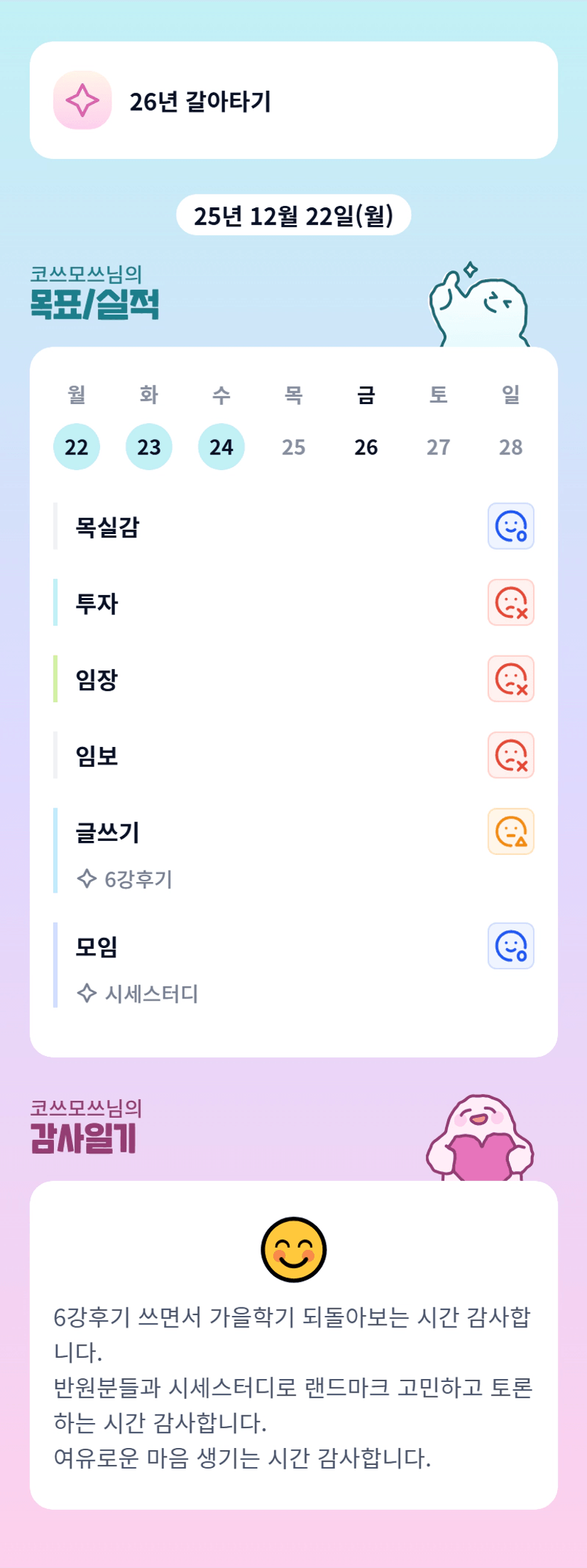Click the blue smiley status icon for 목실감
This screenshot has width=587, height=1568.
tap(510, 526)
